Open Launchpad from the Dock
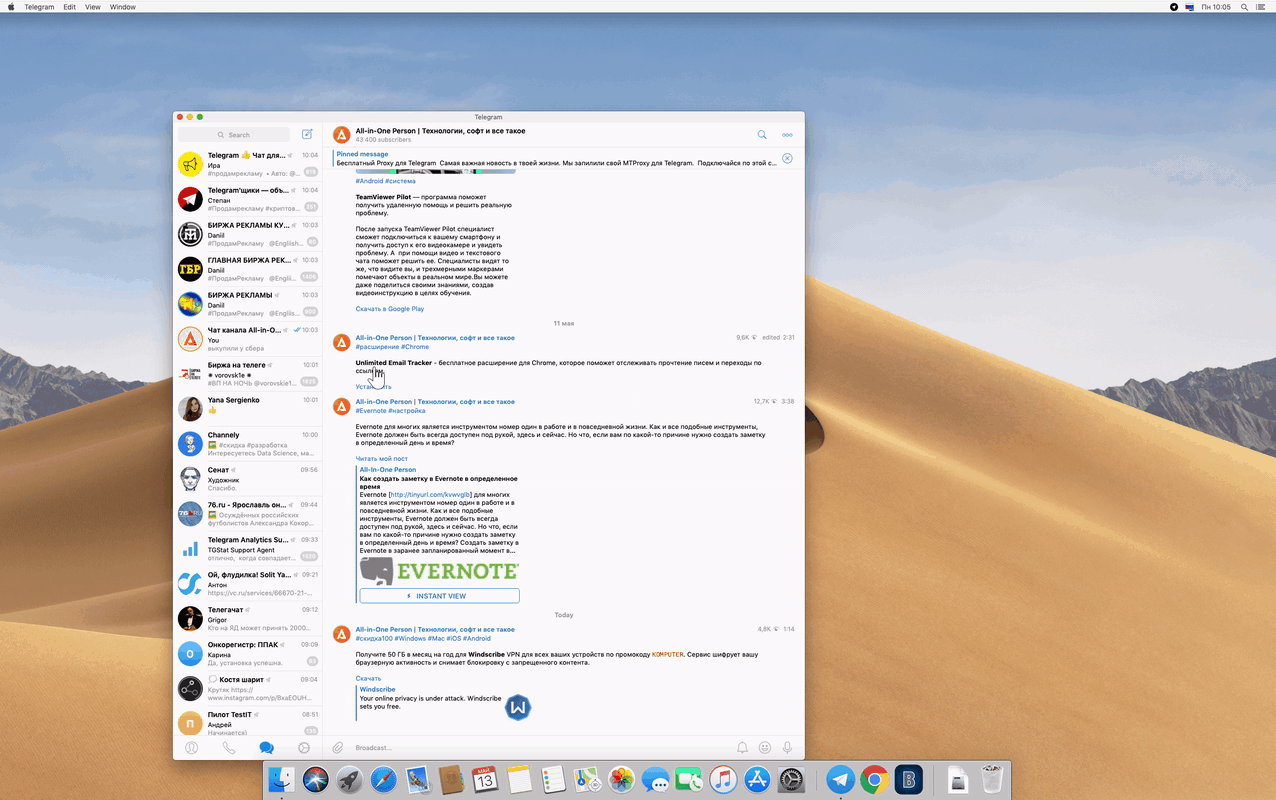 tap(349, 780)
